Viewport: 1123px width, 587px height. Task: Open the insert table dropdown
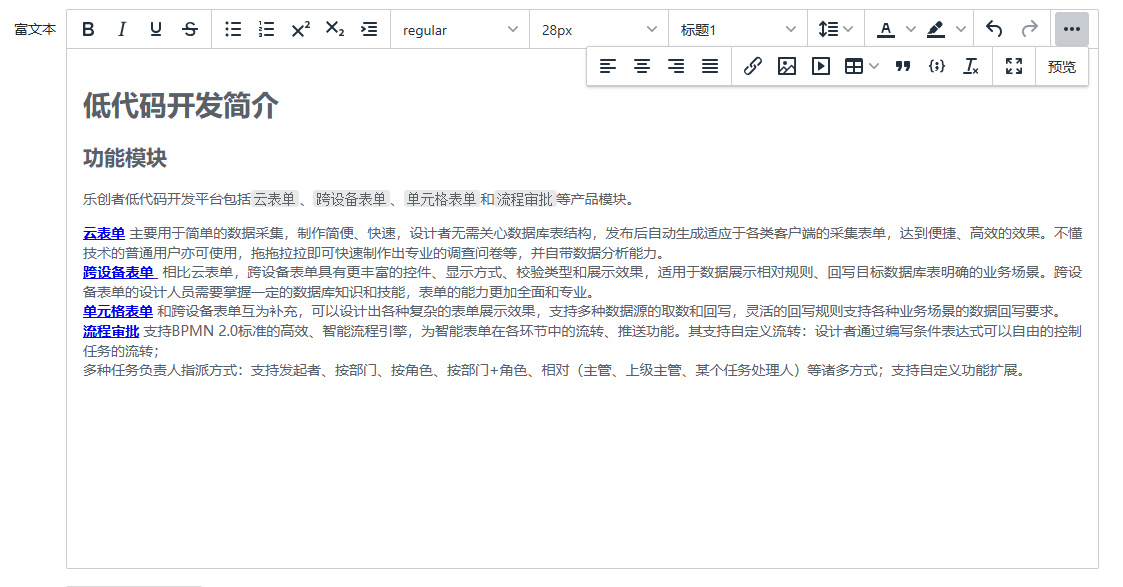[x=861, y=67]
